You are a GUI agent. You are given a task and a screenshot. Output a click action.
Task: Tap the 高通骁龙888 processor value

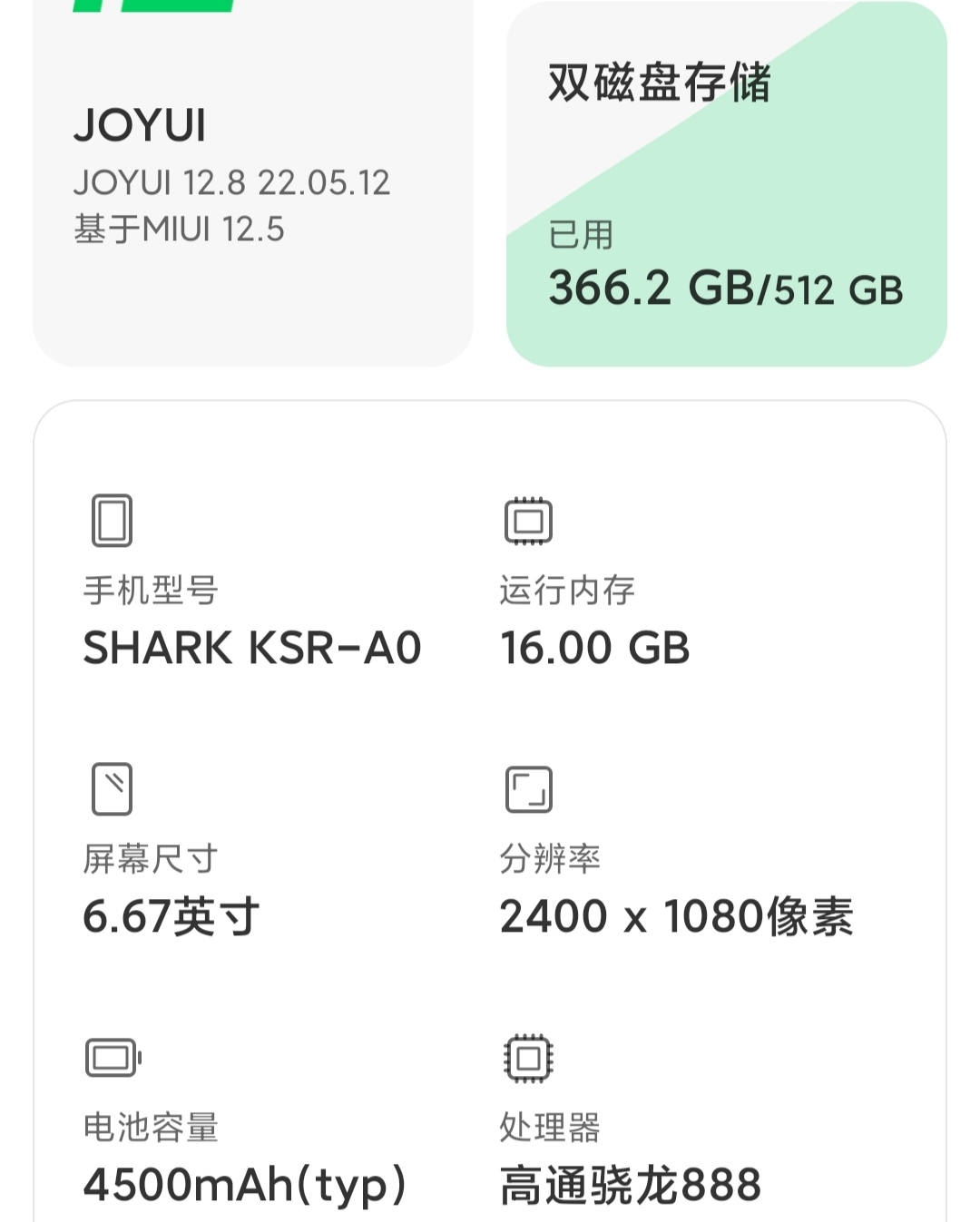tap(631, 1185)
